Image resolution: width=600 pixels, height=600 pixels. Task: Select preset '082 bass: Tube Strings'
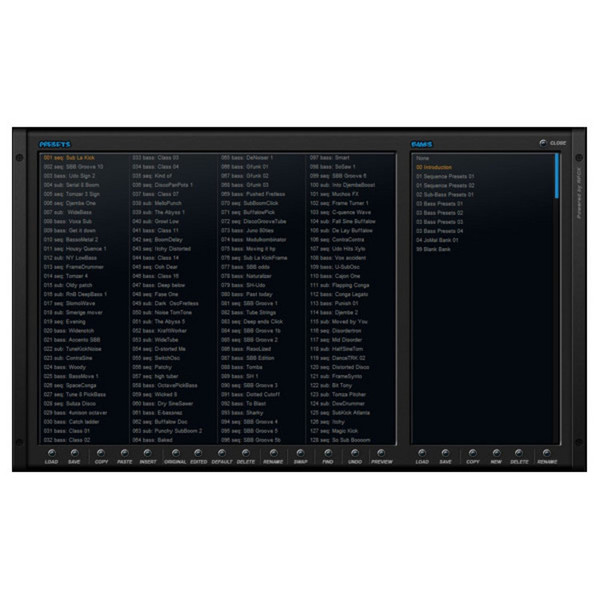click(248, 313)
